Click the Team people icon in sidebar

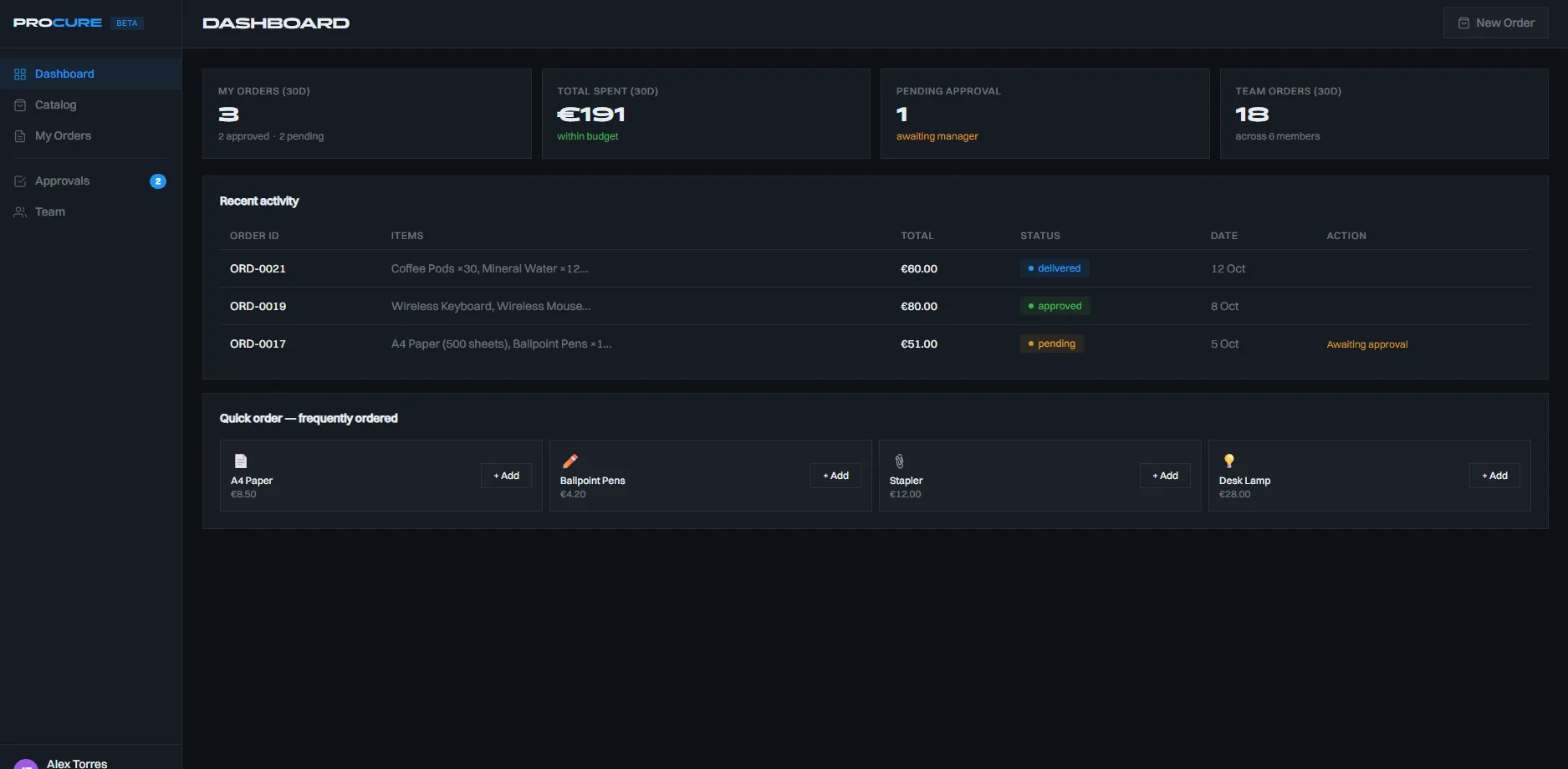(x=20, y=212)
